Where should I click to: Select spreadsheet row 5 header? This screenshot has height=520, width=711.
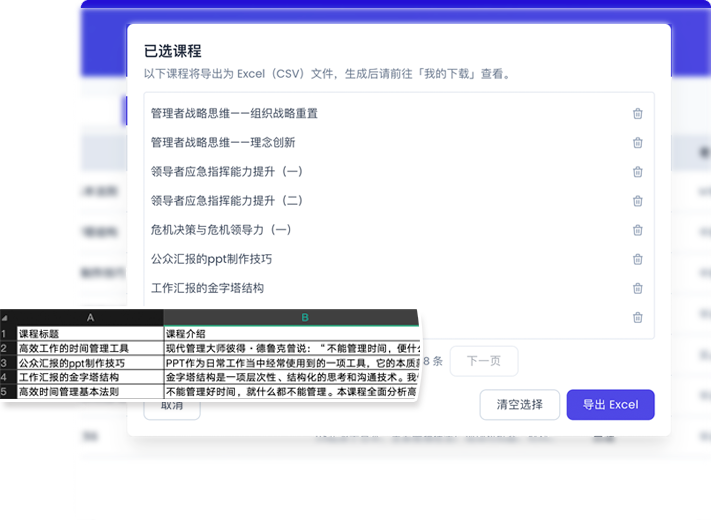pyautogui.click(x=5, y=393)
